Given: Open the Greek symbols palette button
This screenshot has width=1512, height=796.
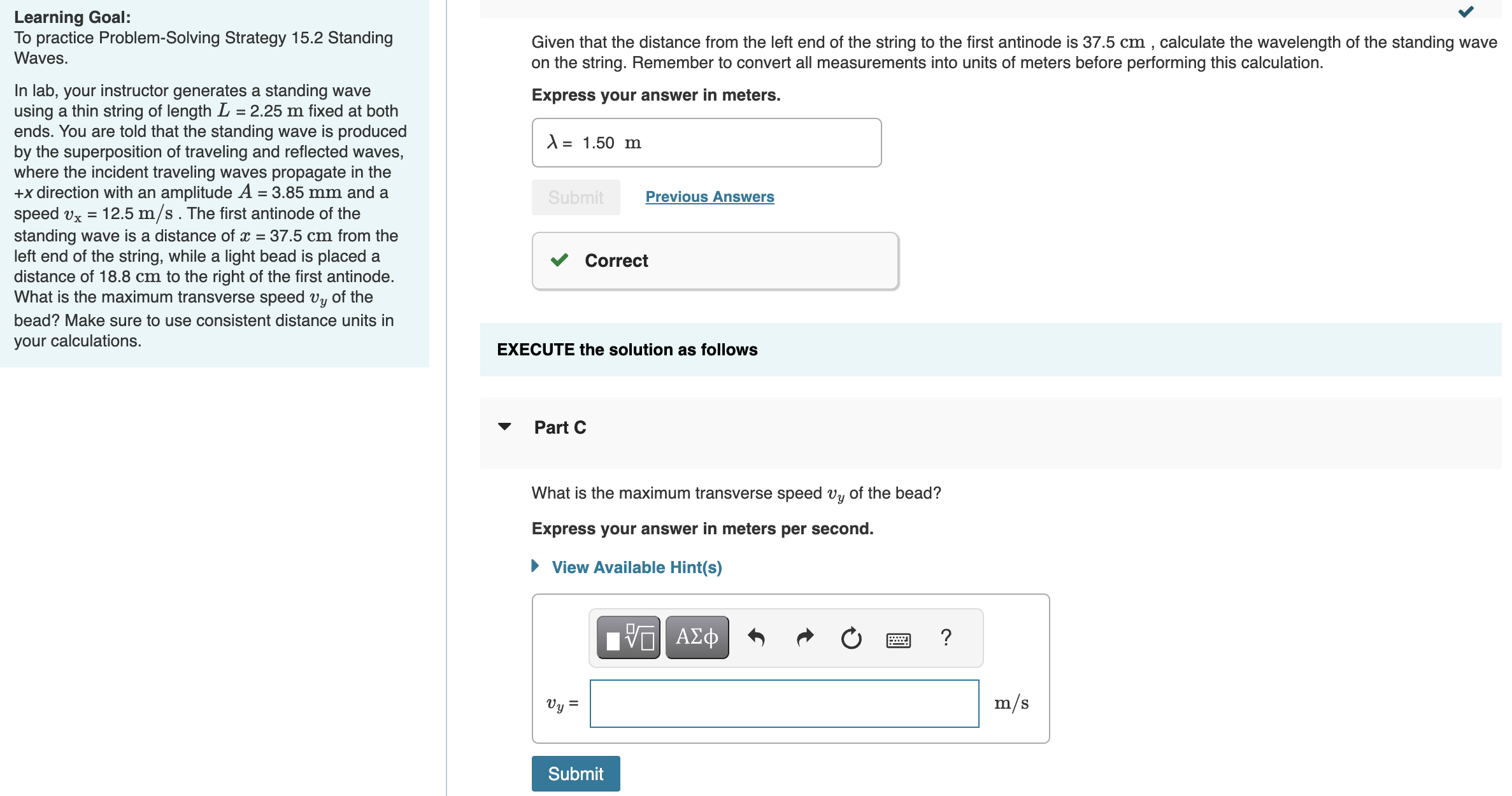Looking at the screenshot, I should (x=697, y=637).
